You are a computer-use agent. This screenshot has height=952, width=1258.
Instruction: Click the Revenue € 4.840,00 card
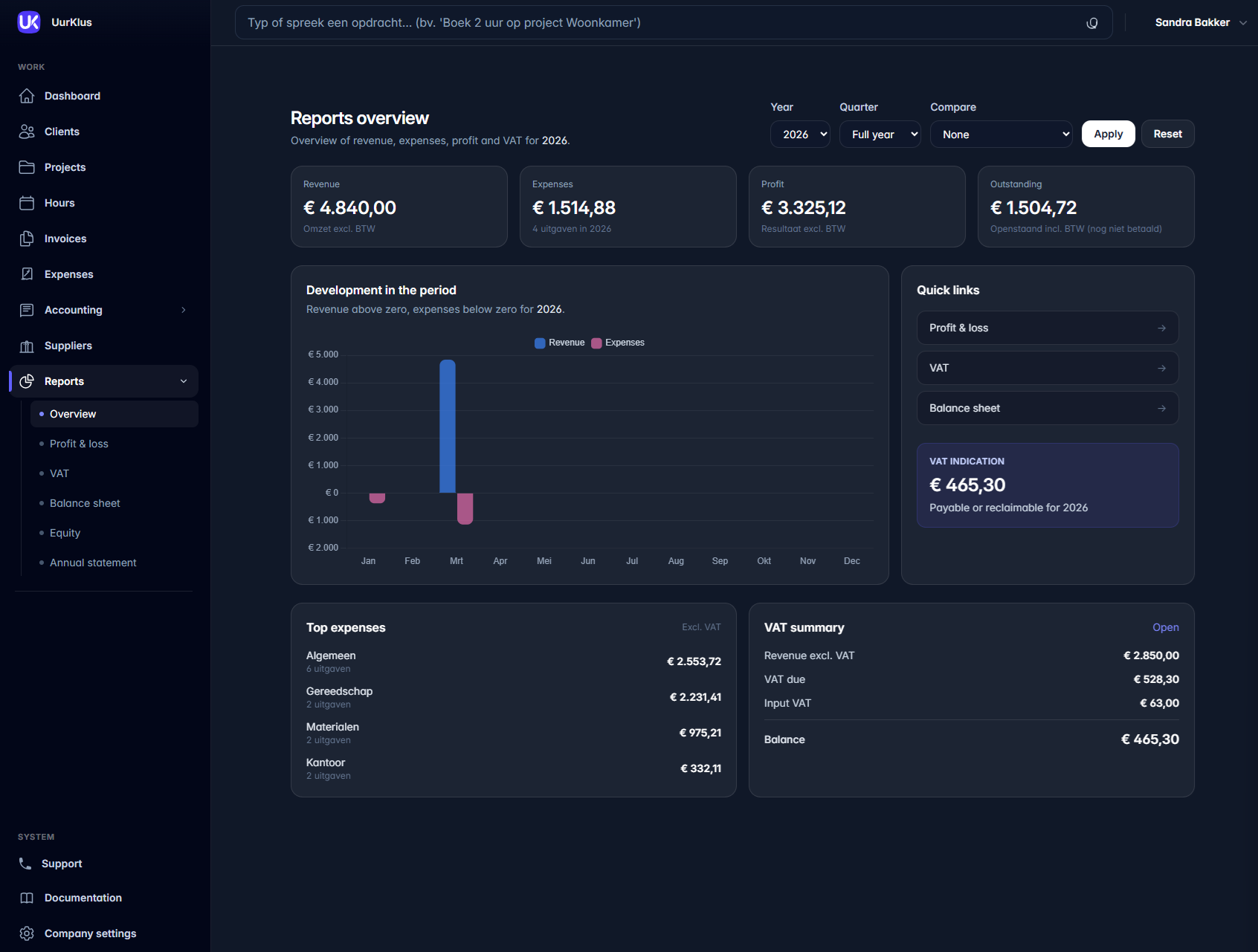point(399,207)
